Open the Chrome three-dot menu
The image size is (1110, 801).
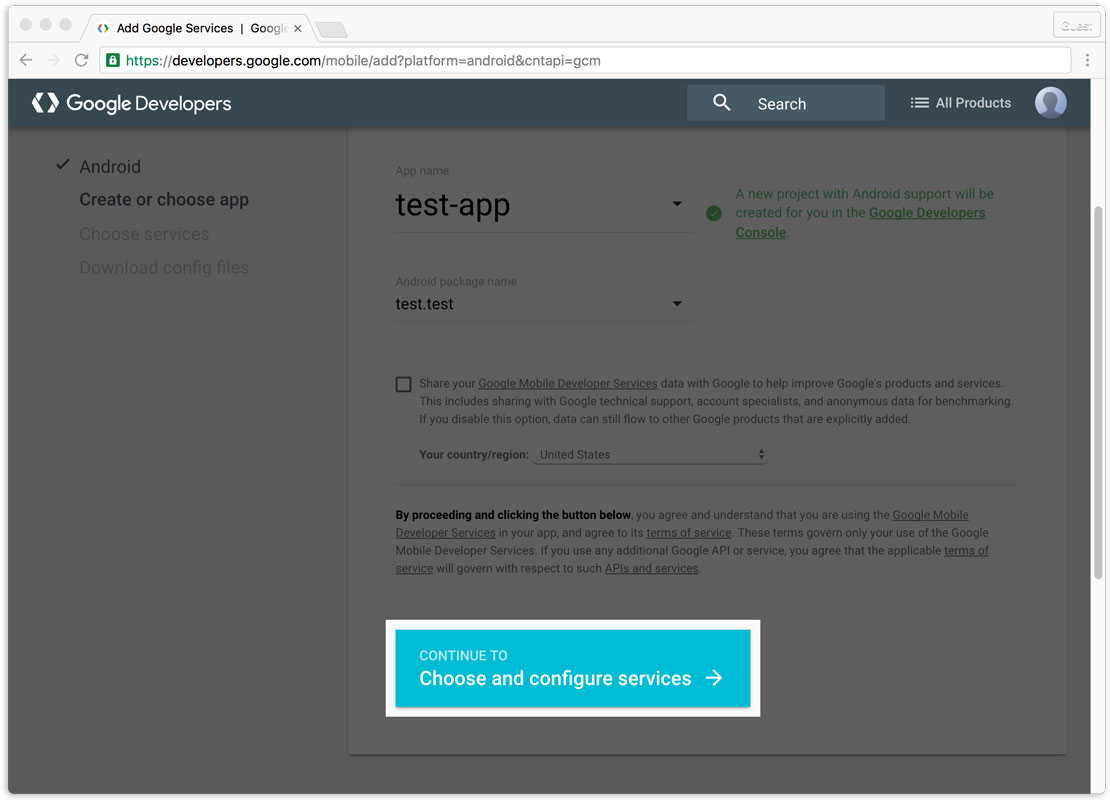tap(1087, 60)
